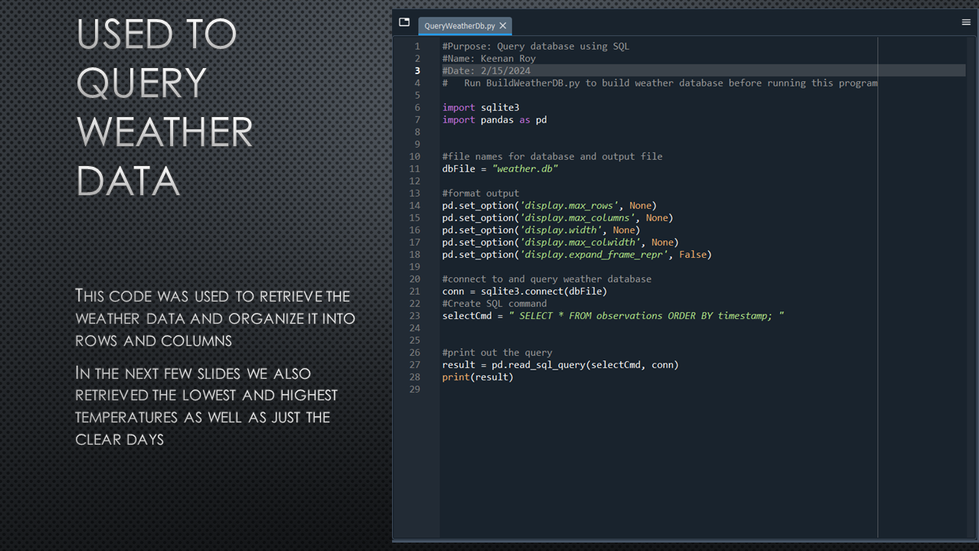979x551 pixels.
Task: Click the 'import pandas as pd' line
Action: [x=494, y=120]
